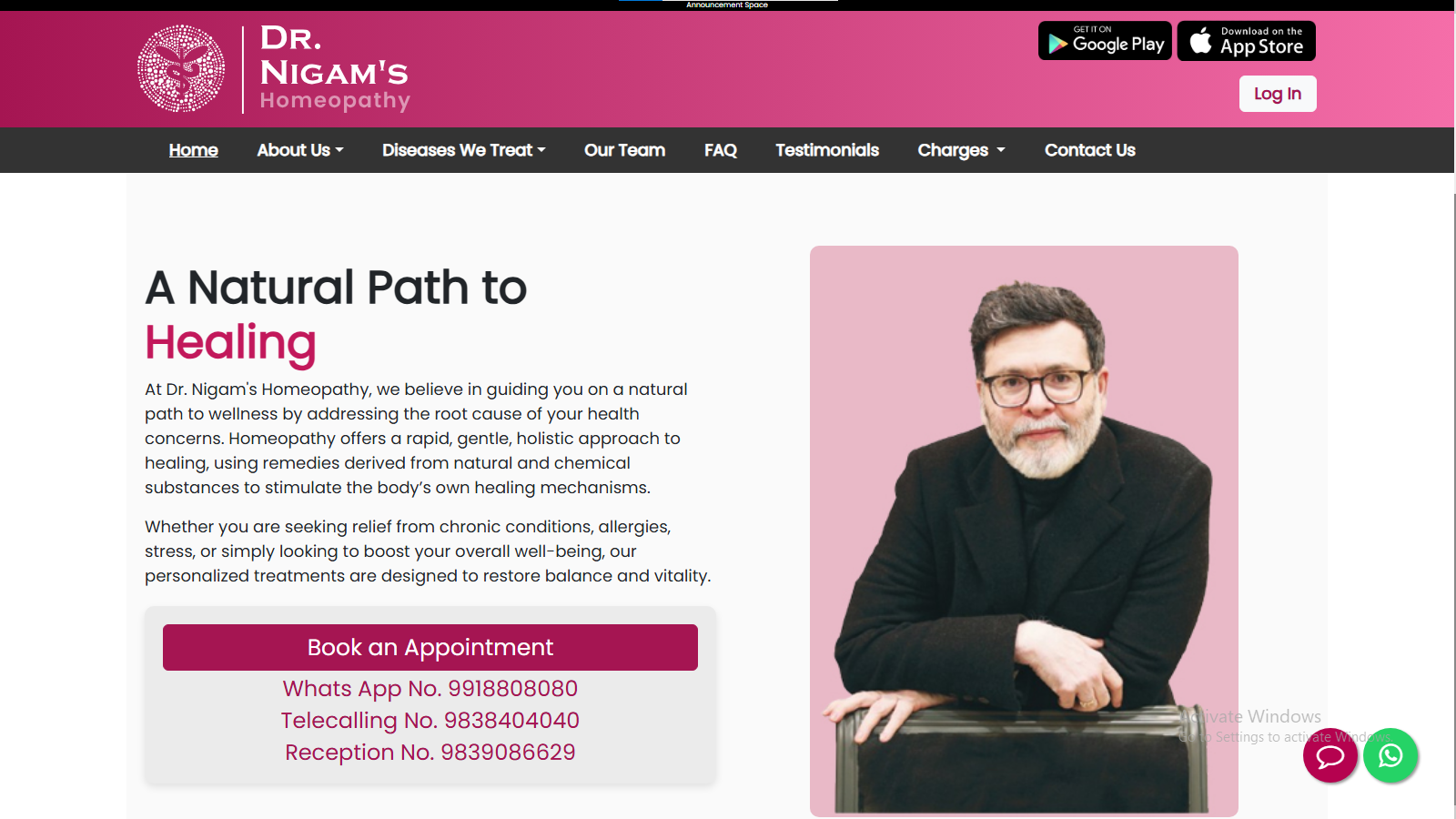Open the WhatsApp chat floating icon

[x=1390, y=755]
